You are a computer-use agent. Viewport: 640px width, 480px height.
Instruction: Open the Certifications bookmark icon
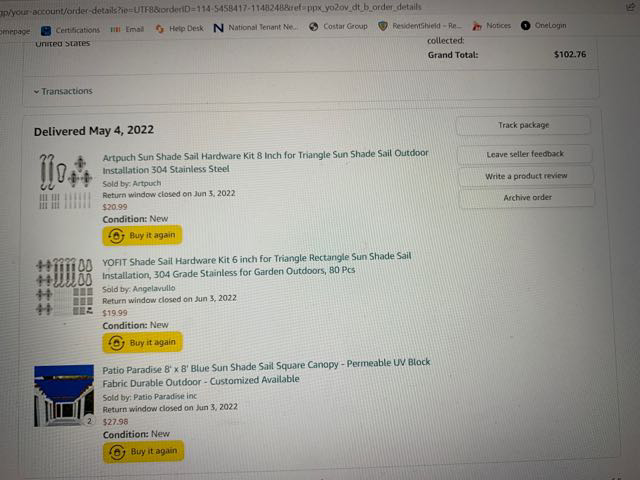(x=46, y=31)
